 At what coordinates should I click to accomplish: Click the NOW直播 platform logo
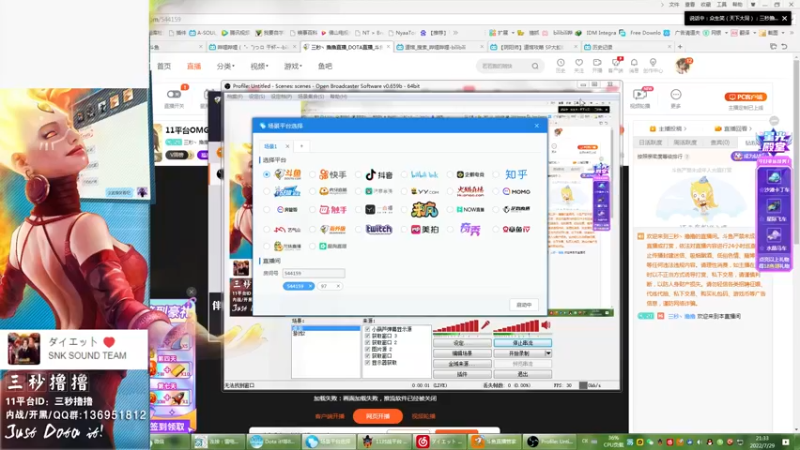pos(470,209)
